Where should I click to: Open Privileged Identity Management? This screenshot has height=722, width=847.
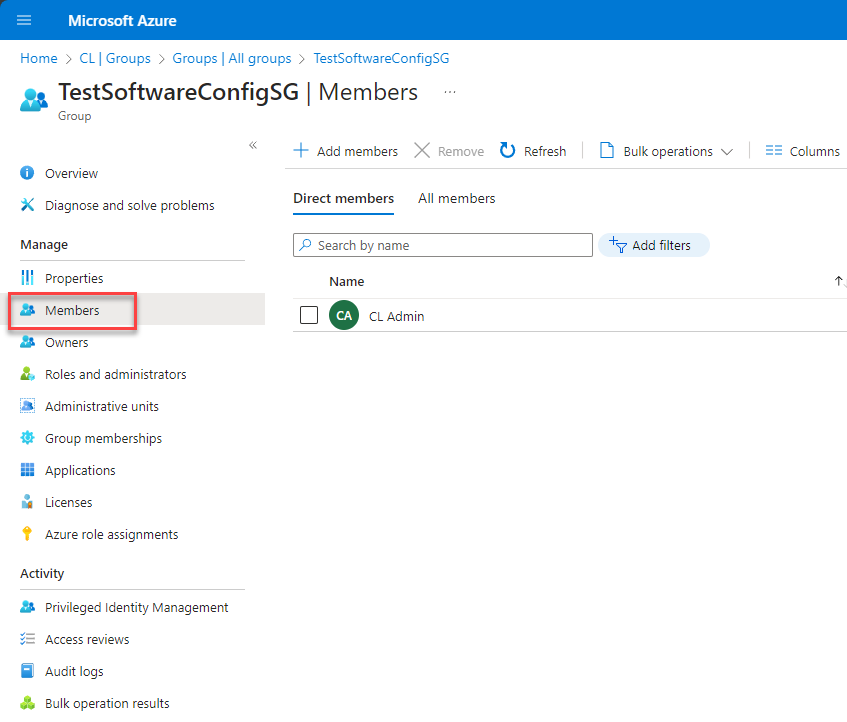137,608
